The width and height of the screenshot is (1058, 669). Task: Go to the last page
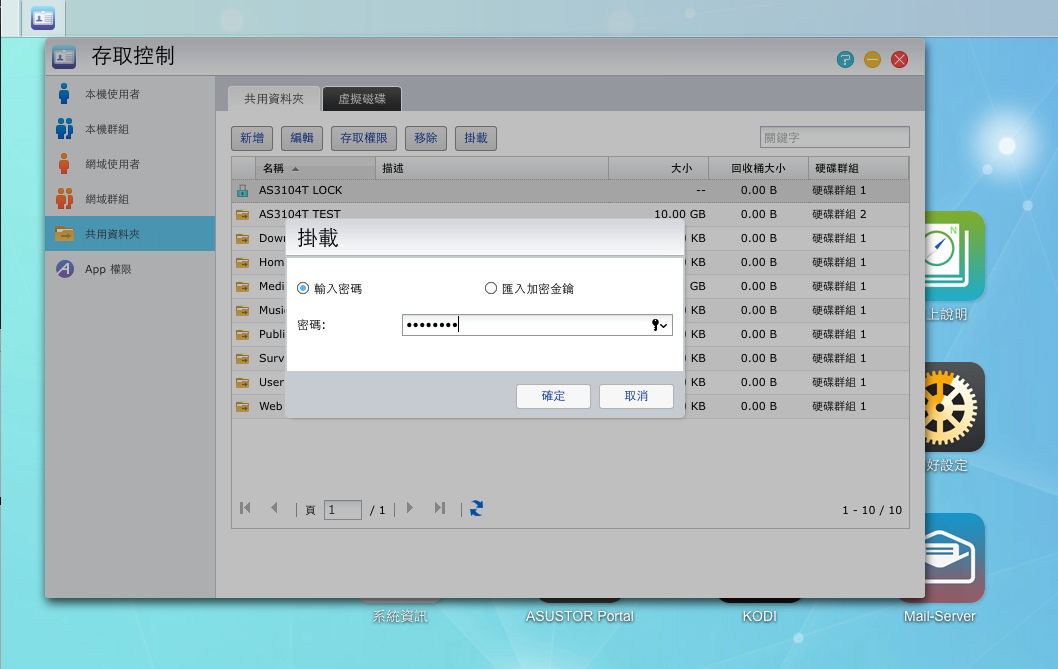click(x=440, y=508)
